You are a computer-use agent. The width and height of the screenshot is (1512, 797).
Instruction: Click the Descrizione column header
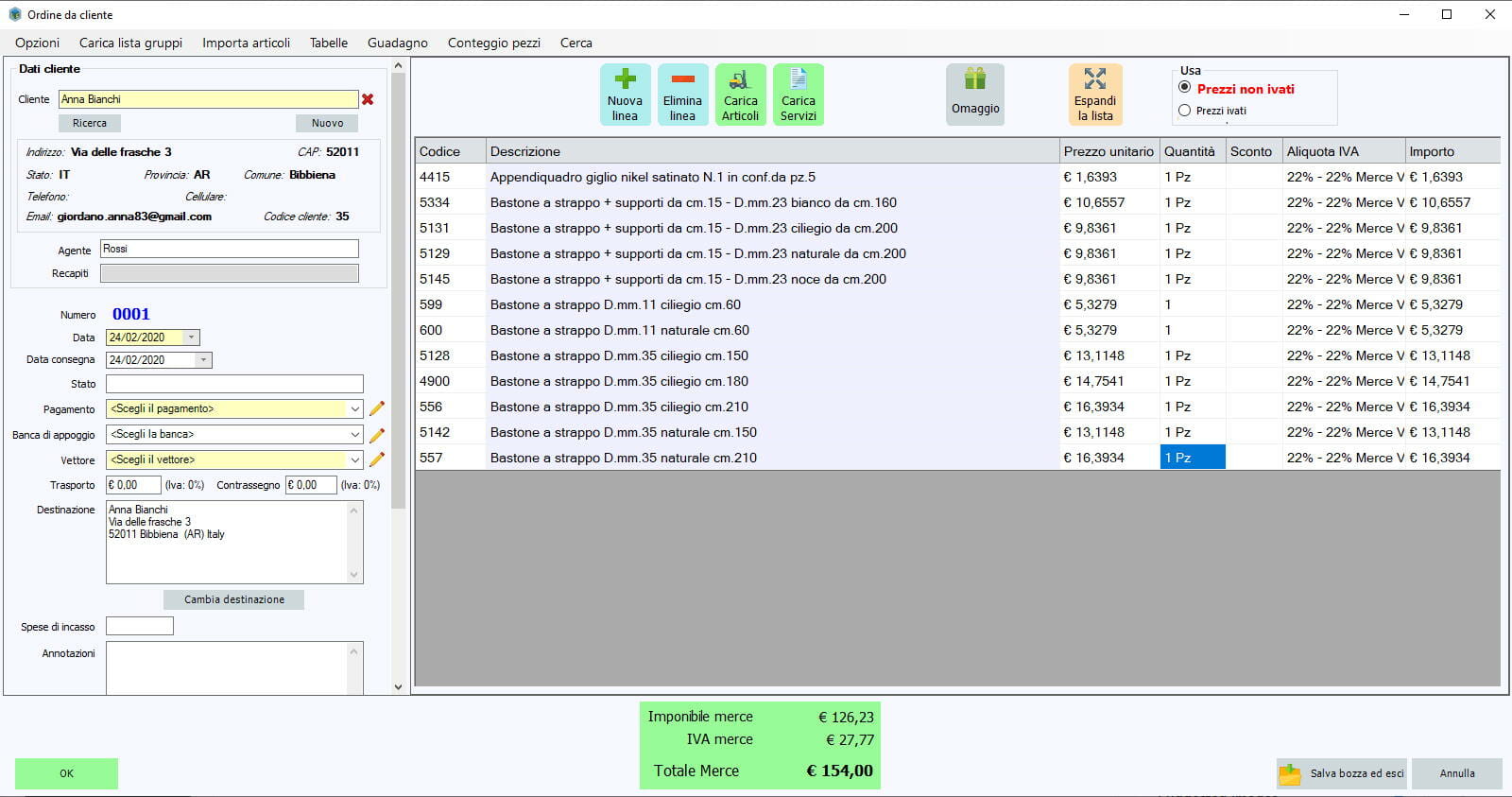(x=772, y=151)
